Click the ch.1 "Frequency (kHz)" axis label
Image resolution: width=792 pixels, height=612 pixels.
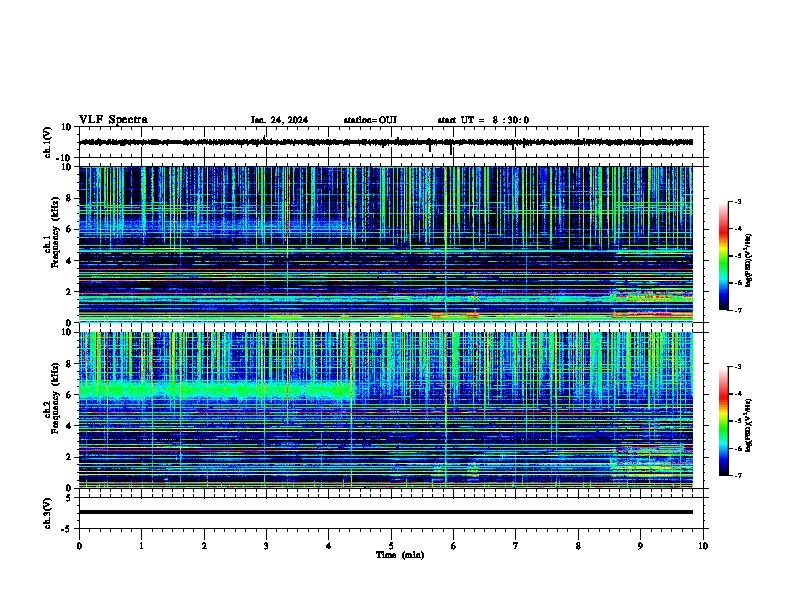pyautogui.click(x=55, y=232)
